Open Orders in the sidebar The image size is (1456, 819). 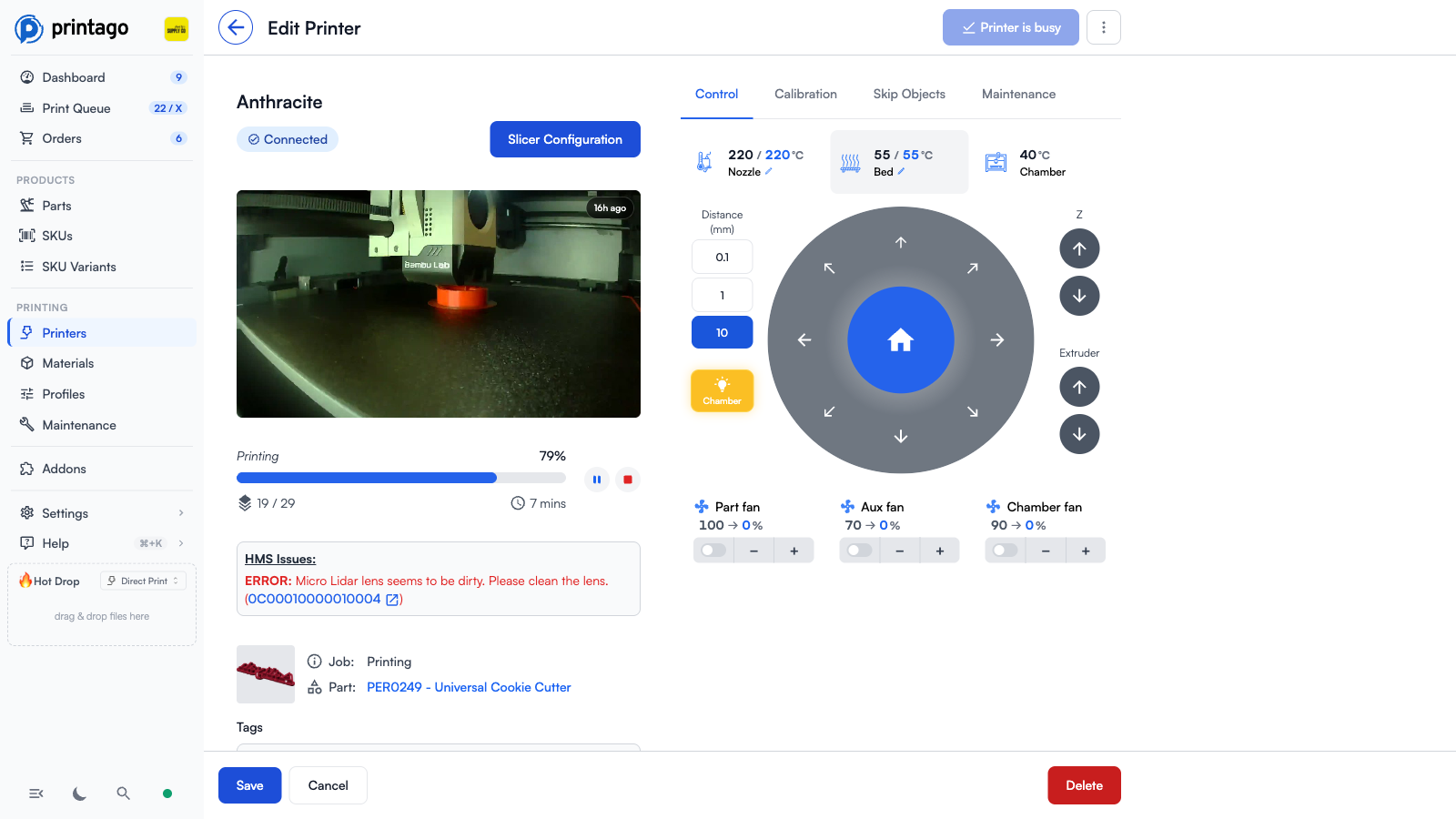[102, 138]
